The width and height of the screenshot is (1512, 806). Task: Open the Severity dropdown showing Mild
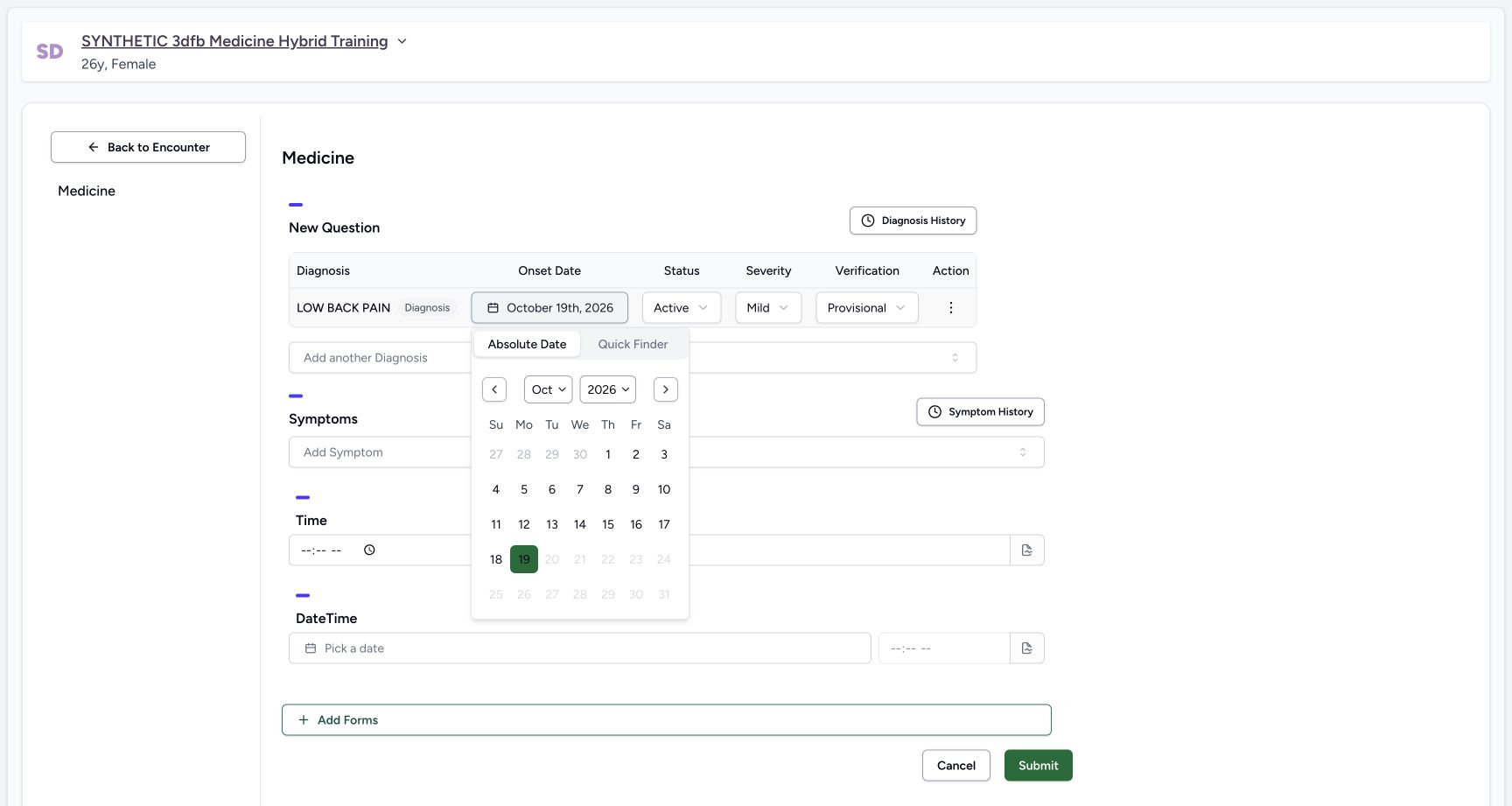tap(768, 308)
